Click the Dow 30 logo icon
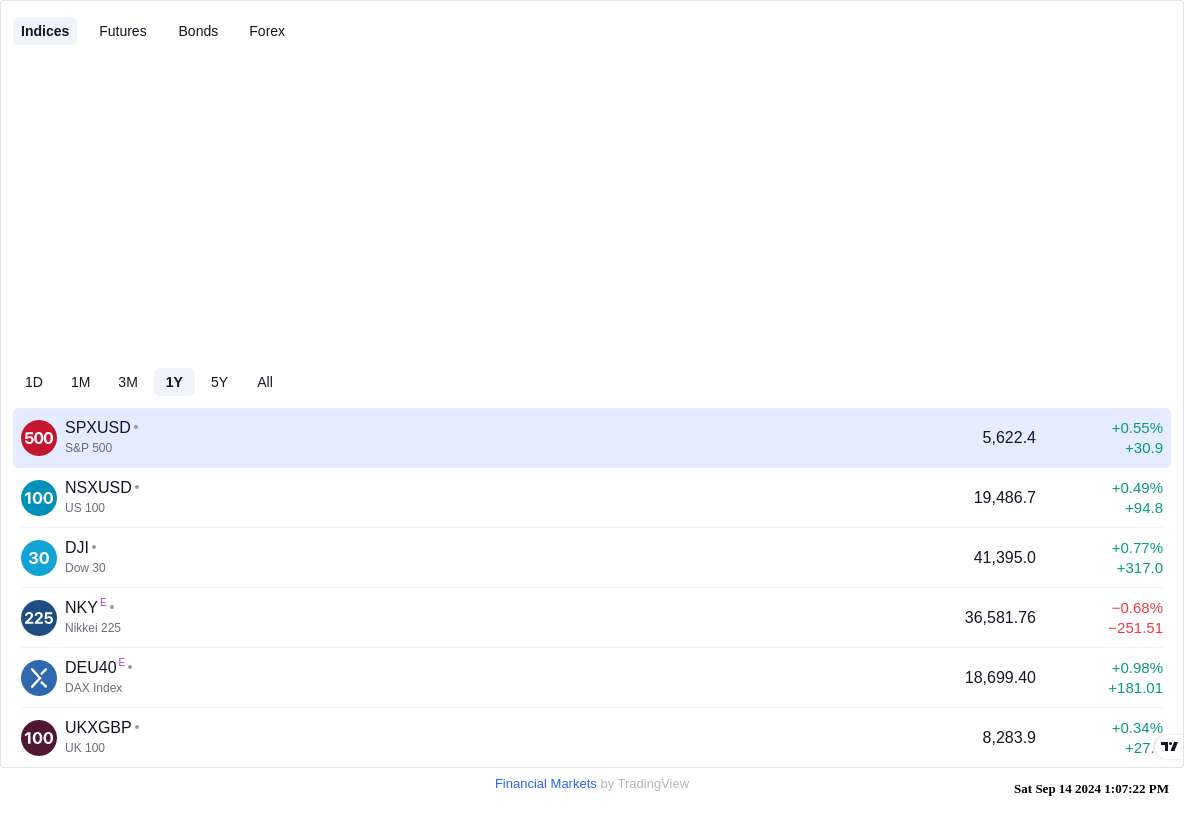The image size is (1184, 820). click(39, 558)
